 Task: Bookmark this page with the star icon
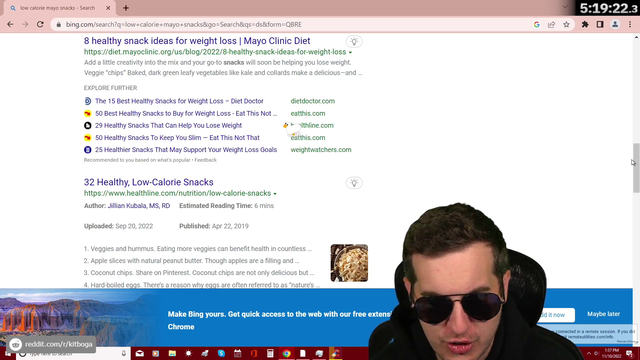pyautogui.click(x=566, y=24)
